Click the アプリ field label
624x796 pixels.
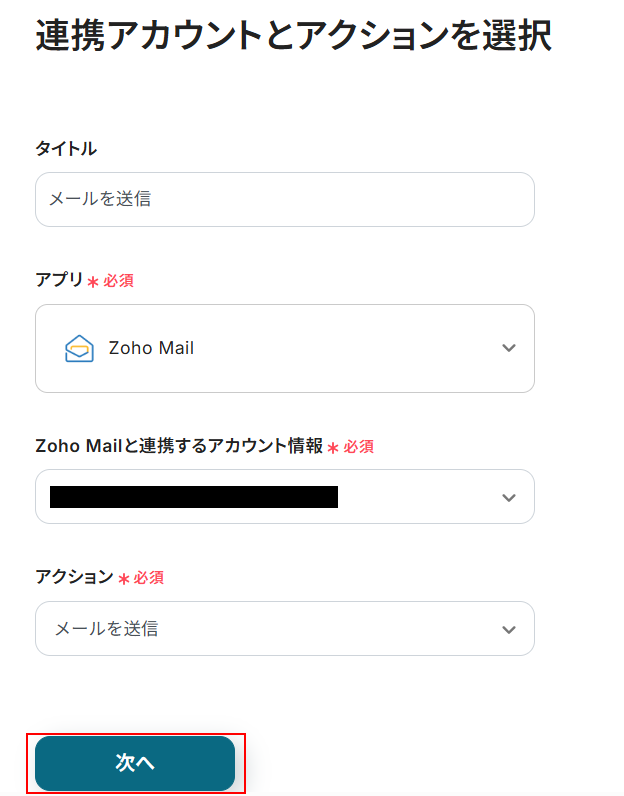[x=59, y=280]
